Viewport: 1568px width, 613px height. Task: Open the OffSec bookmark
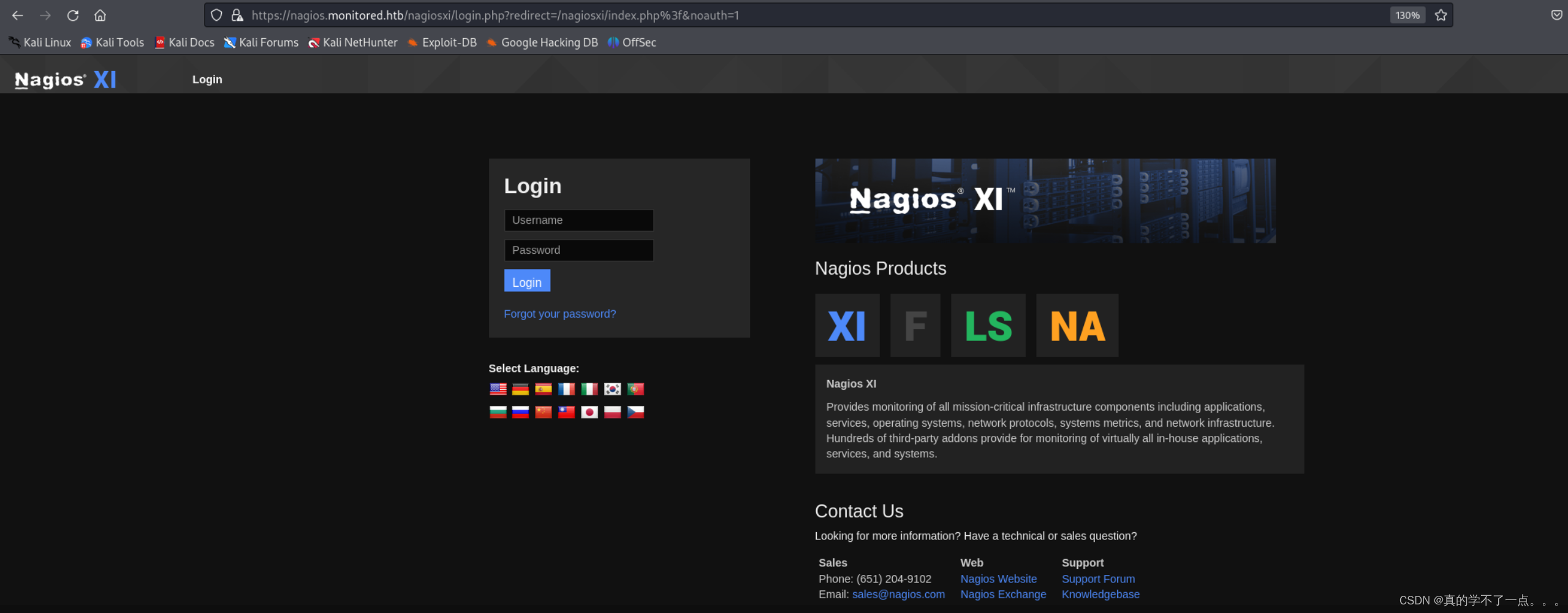[x=632, y=42]
